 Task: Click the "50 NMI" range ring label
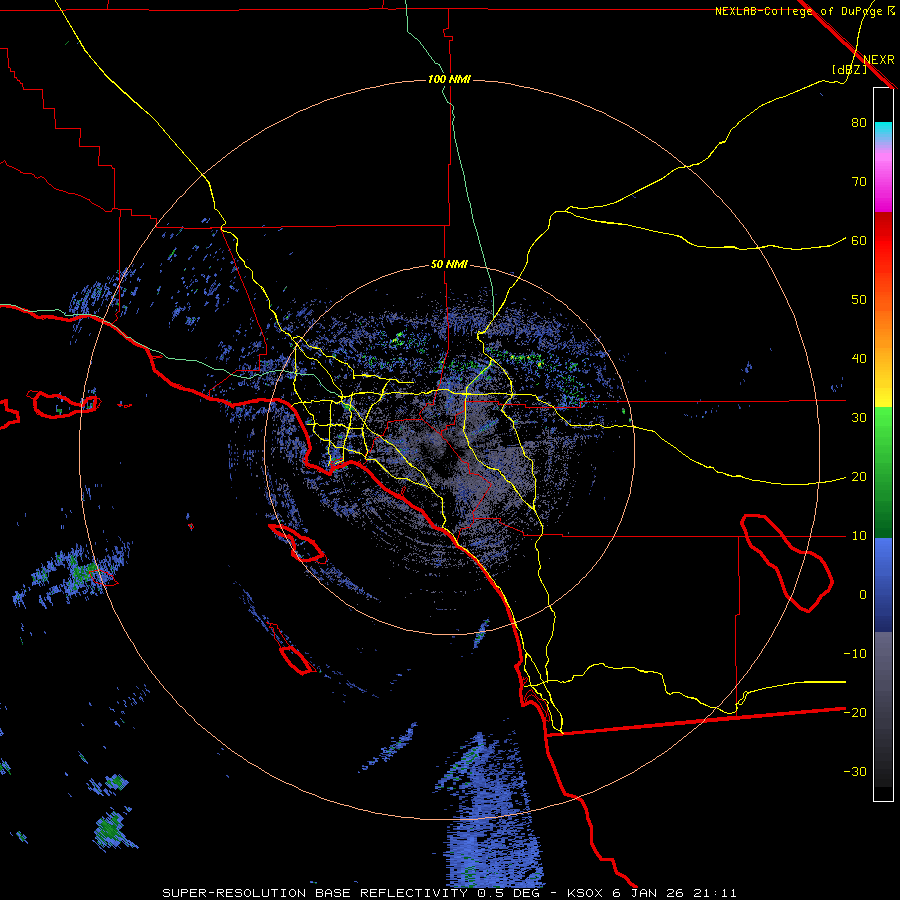coord(449,265)
